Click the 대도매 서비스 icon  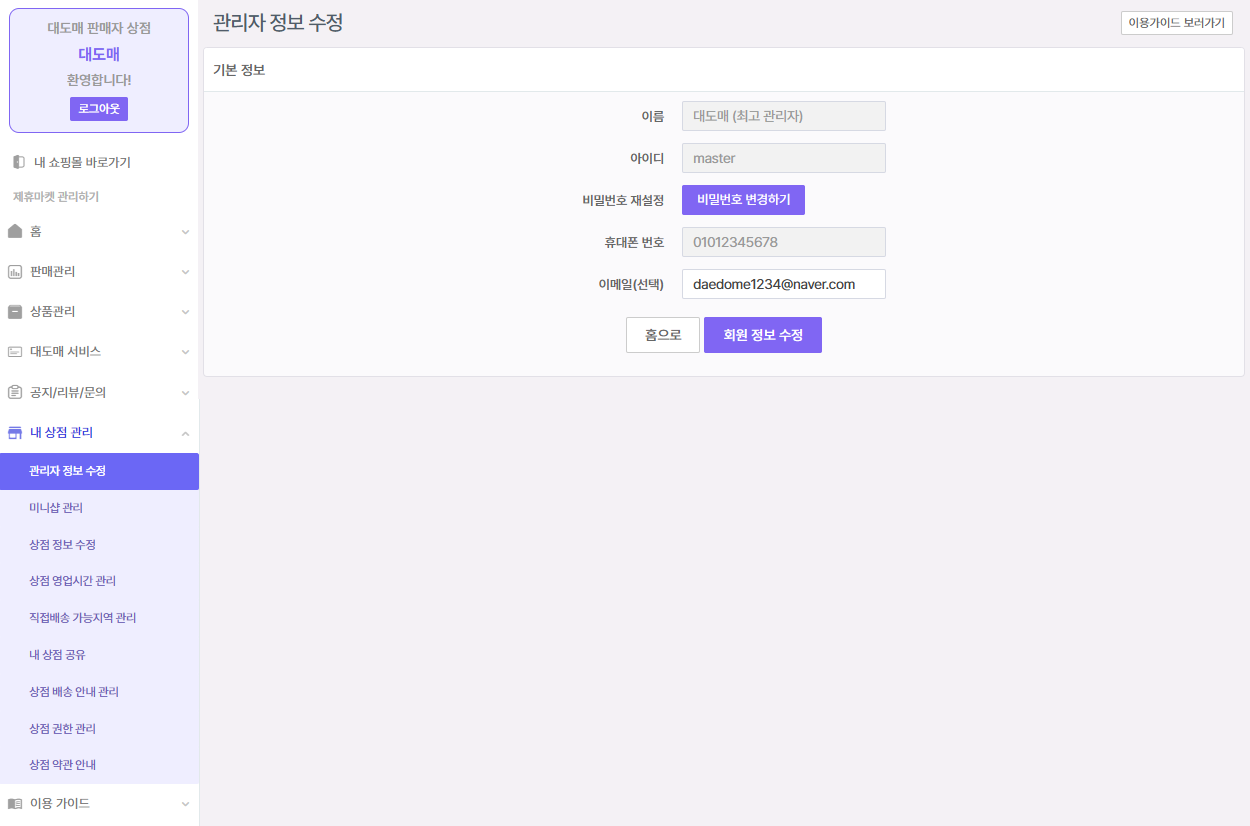(15, 352)
